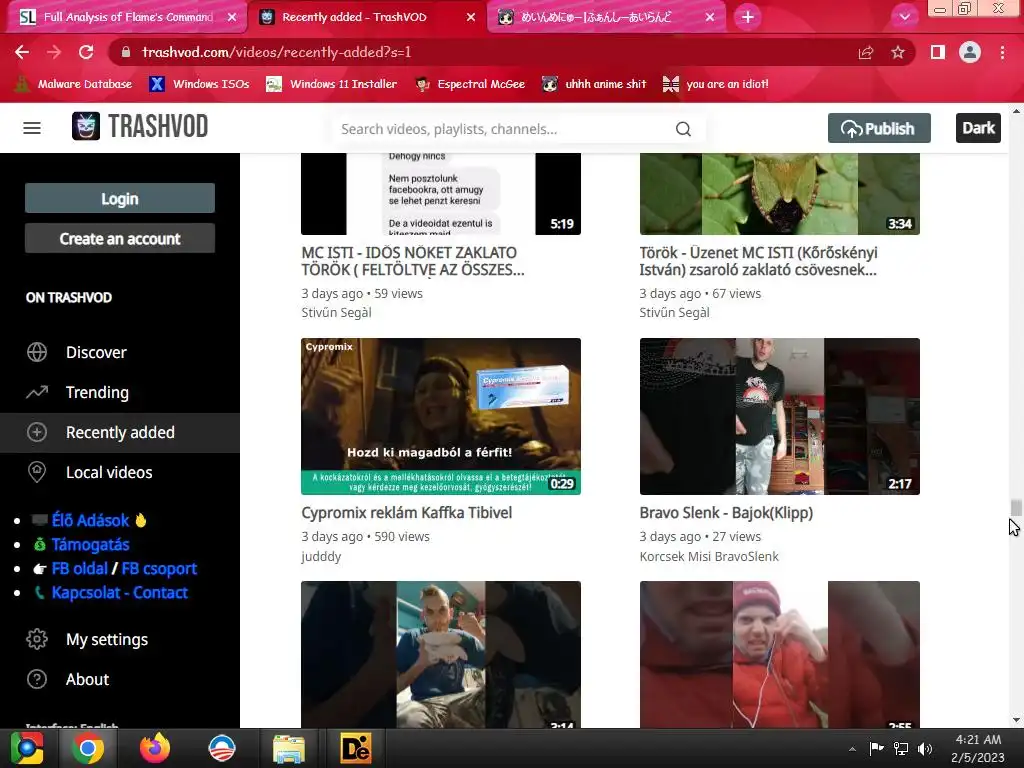Open Török - Üzenet MC ISTI video title
The width and height of the screenshot is (1024, 768).
click(758, 261)
